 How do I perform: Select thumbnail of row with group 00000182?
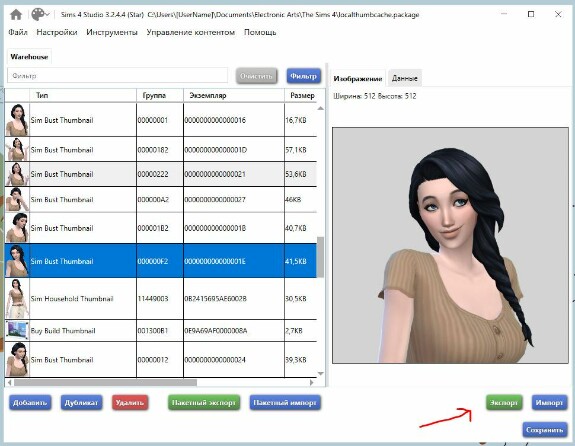coord(17,149)
